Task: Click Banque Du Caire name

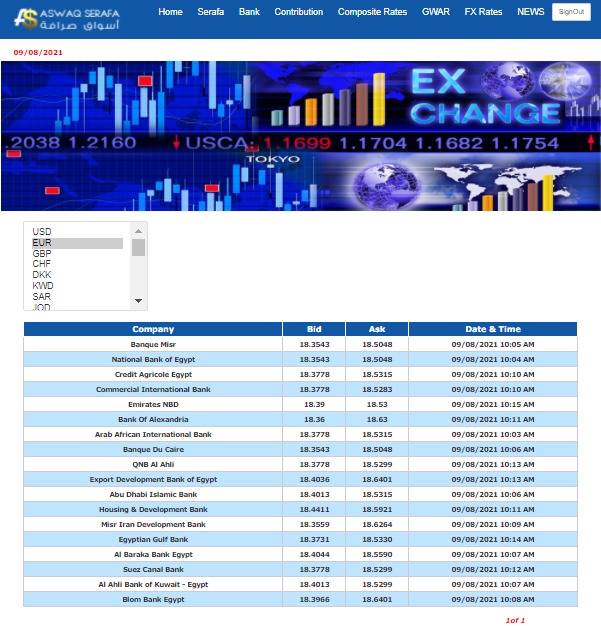Action: (x=153, y=450)
